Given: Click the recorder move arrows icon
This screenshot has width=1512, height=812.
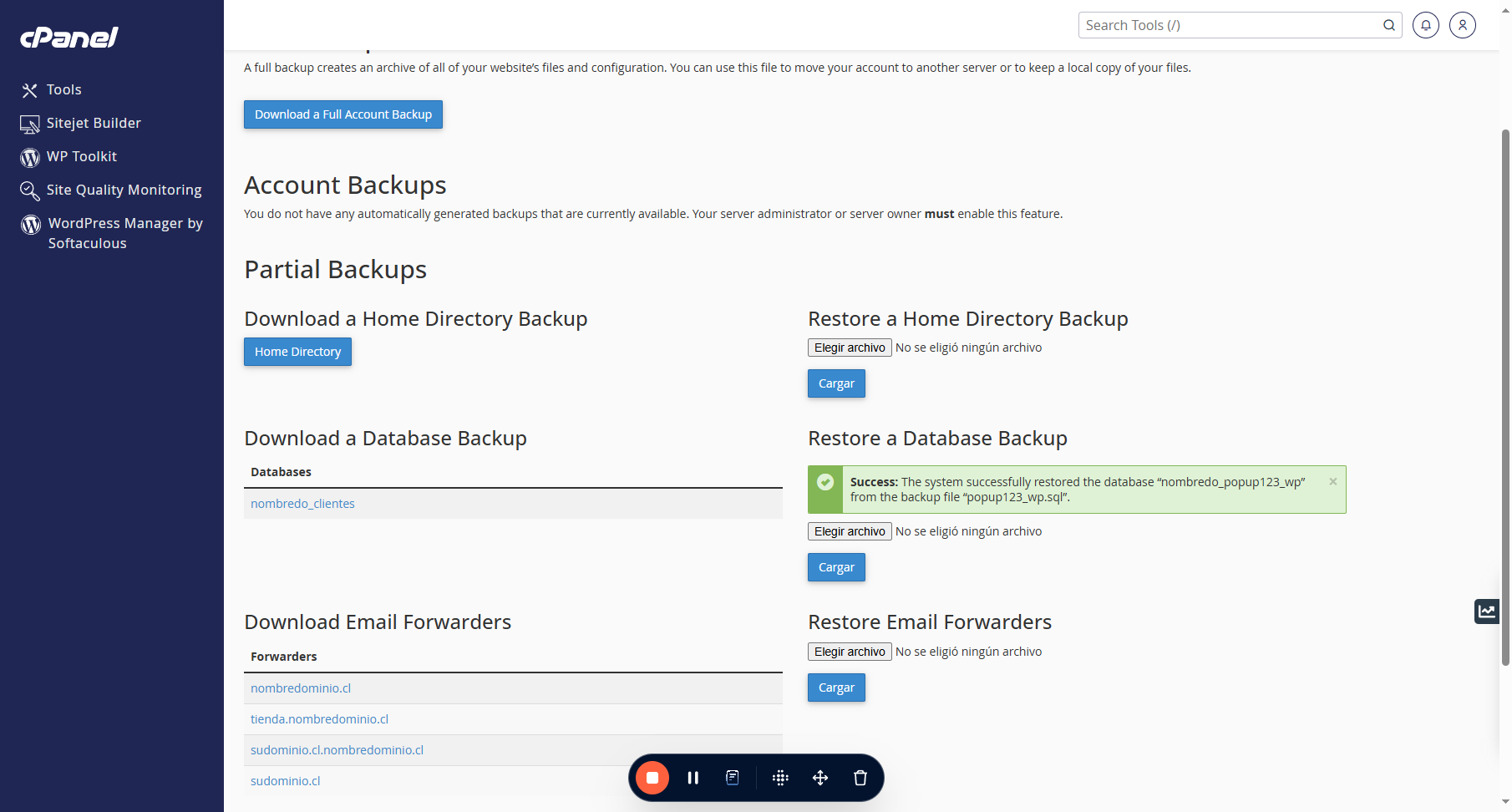Looking at the screenshot, I should click(820, 778).
